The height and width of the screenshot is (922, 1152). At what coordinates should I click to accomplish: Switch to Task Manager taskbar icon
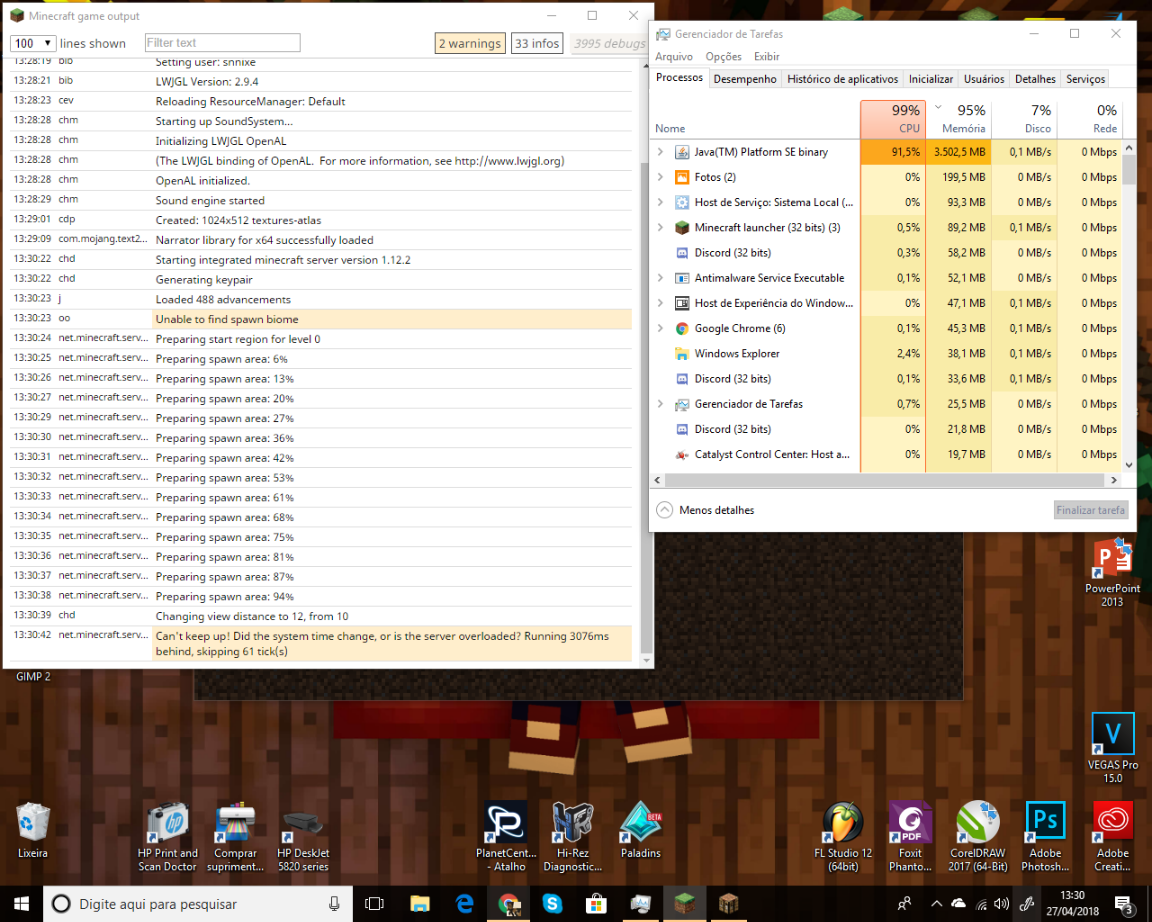pyautogui.click(x=640, y=904)
